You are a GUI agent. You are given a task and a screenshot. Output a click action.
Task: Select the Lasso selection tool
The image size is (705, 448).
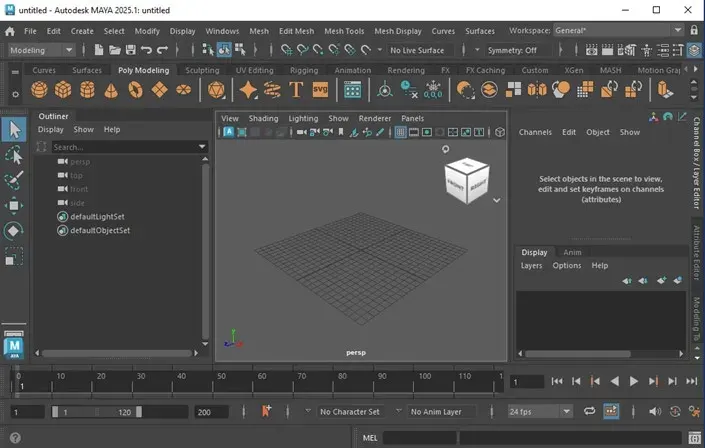point(14,155)
